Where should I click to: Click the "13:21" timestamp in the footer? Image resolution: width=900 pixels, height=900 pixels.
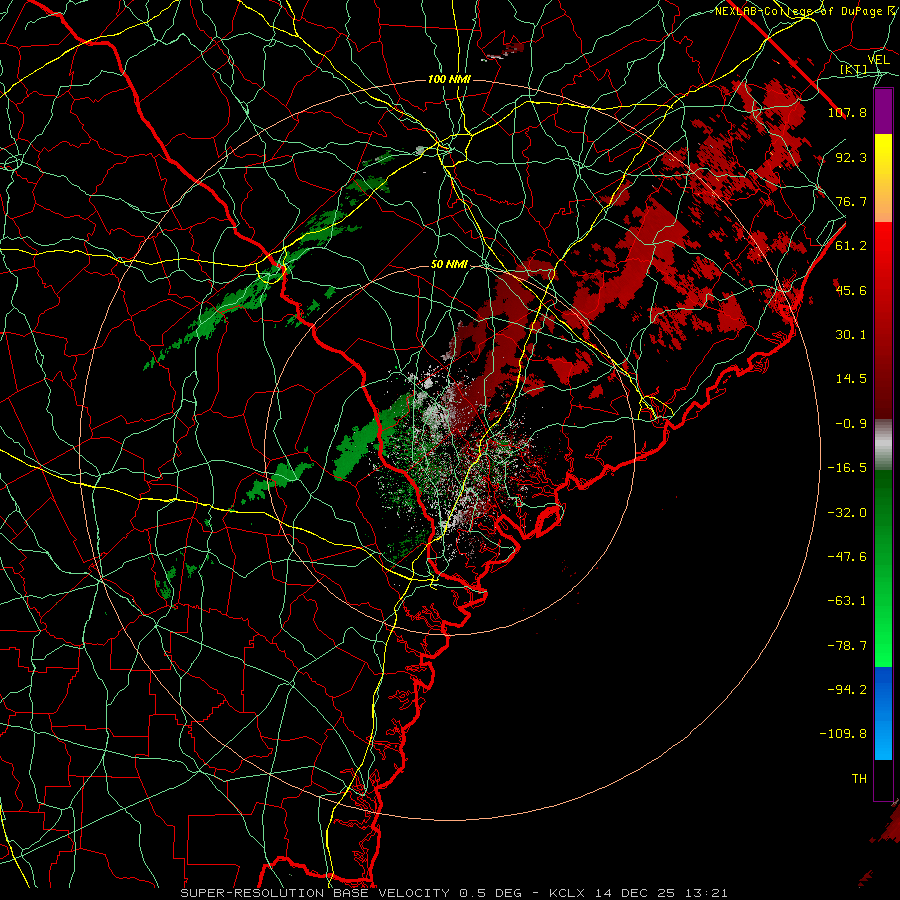(709, 893)
